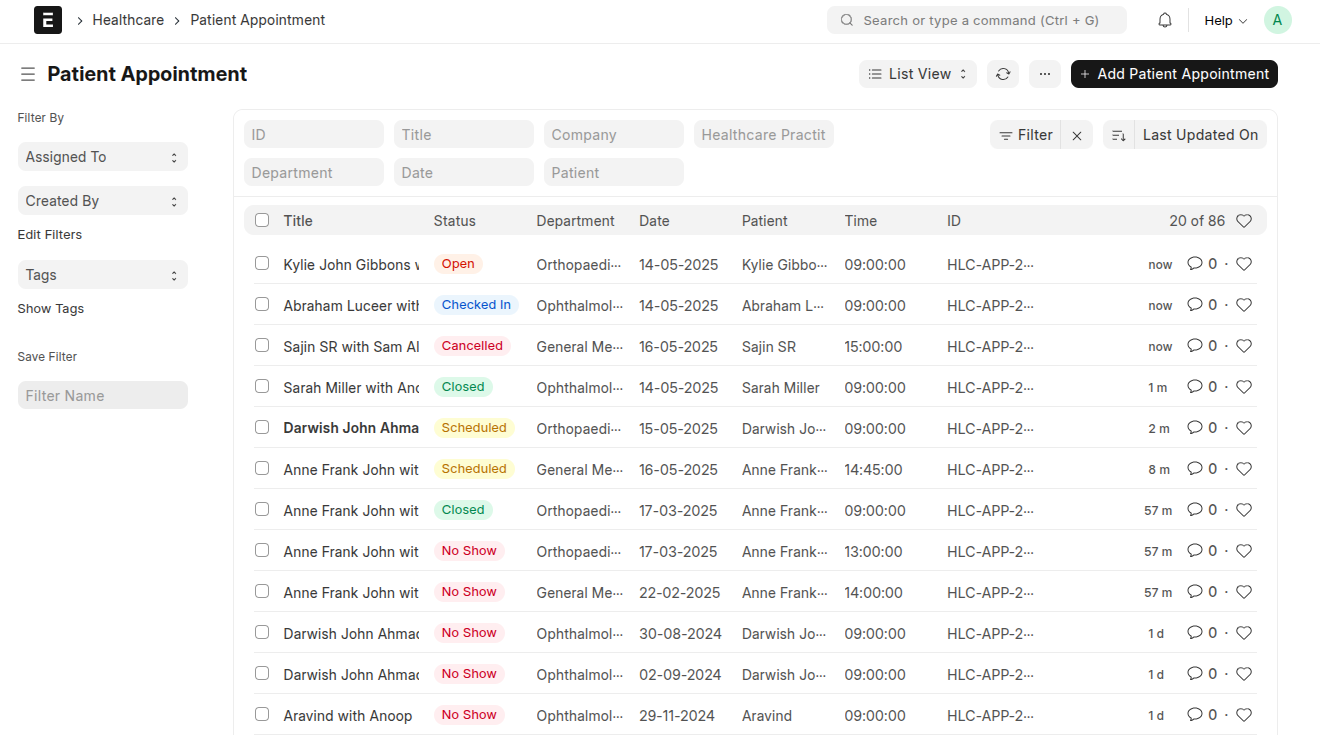Expand the Assigned To filter dropdown
This screenshot has width=1320, height=735.
(103, 157)
